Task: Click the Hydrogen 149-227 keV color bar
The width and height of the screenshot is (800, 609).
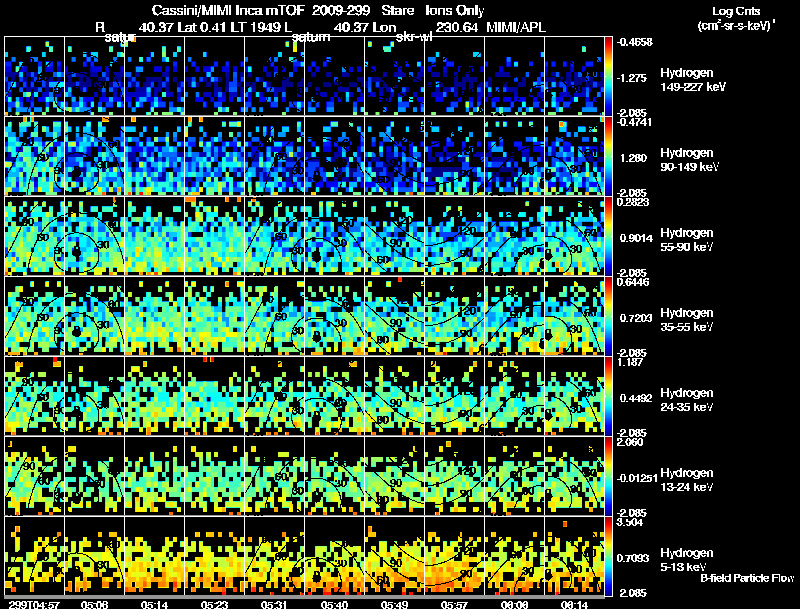Action: [608, 75]
